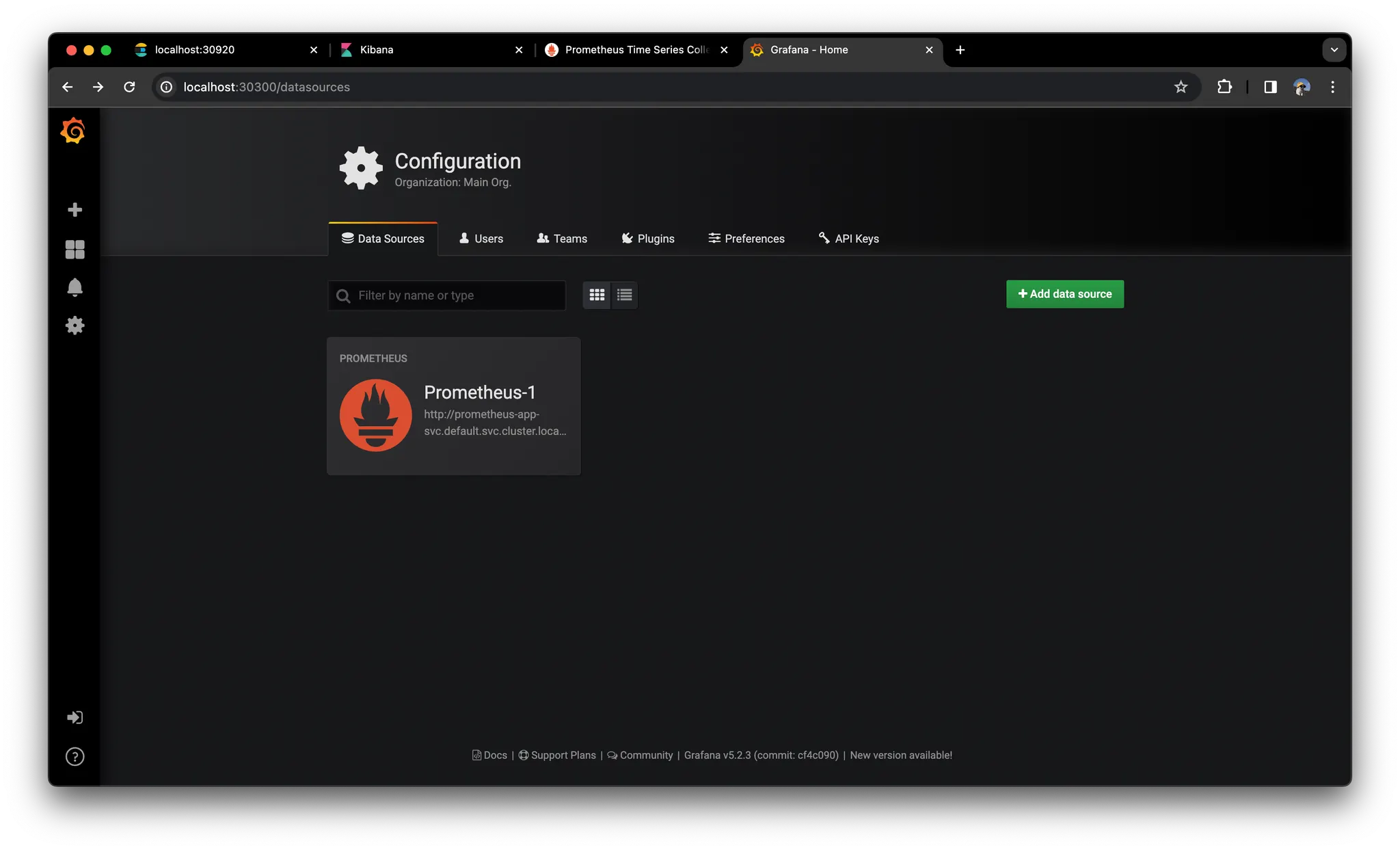
Task: Open the Help question mark icon
Action: pos(75,756)
